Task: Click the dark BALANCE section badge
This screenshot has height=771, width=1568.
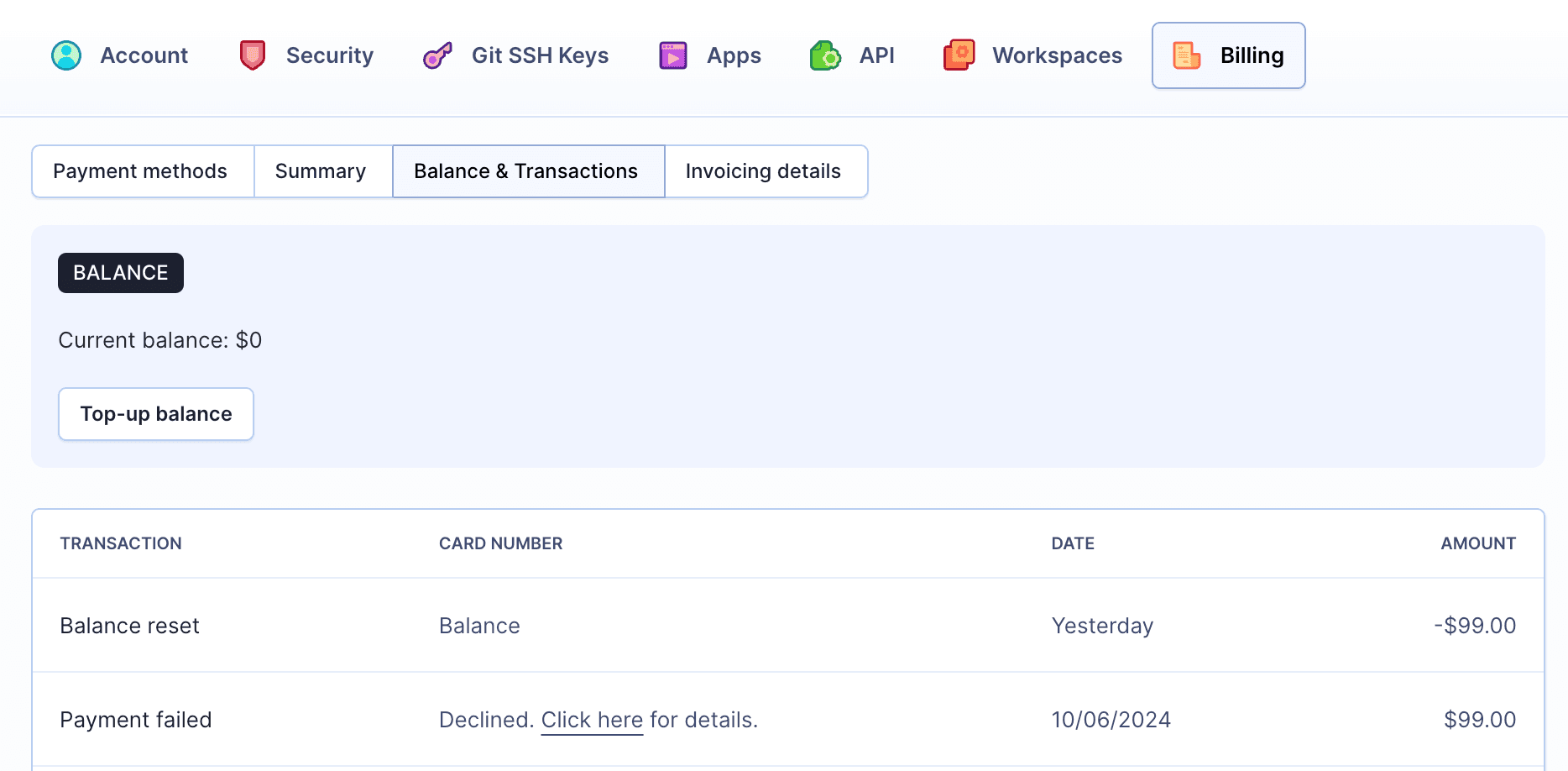Action: [121, 273]
